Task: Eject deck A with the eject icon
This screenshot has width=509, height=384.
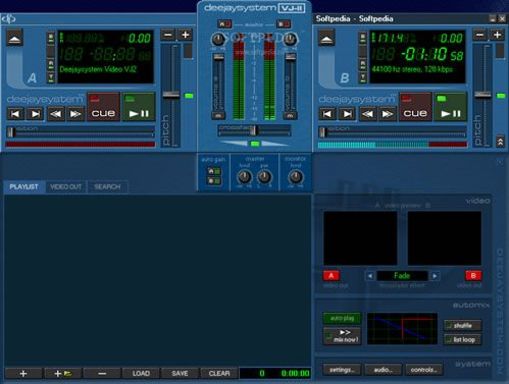Action: [15, 38]
